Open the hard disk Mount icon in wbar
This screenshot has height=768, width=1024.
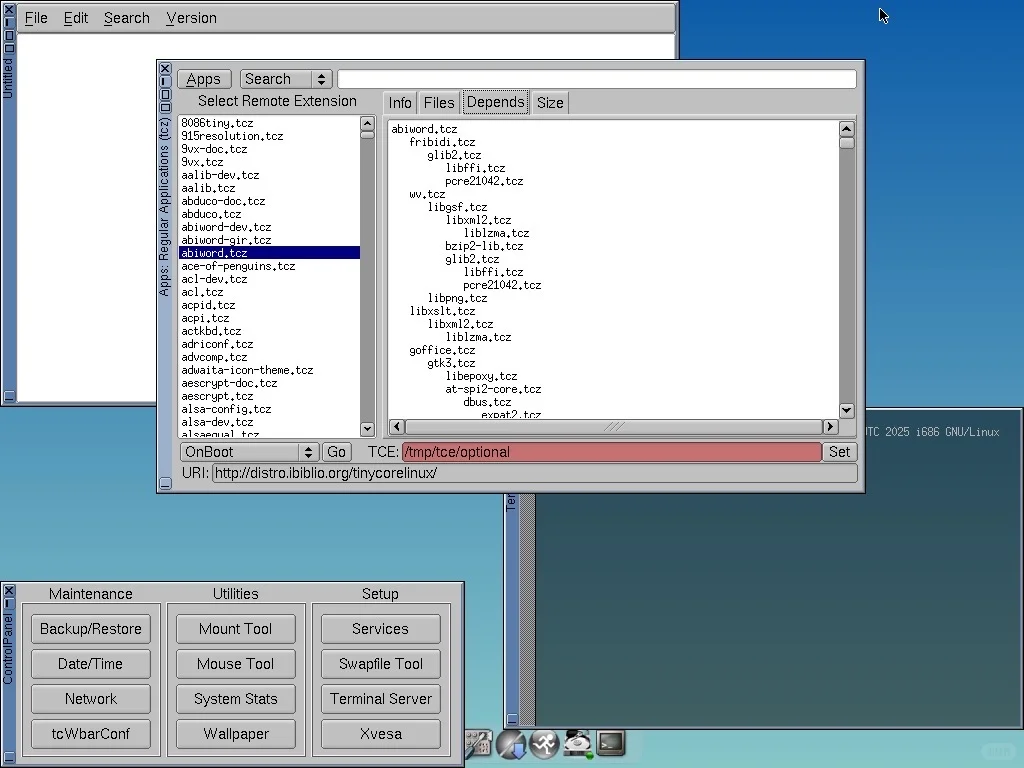coord(577,744)
